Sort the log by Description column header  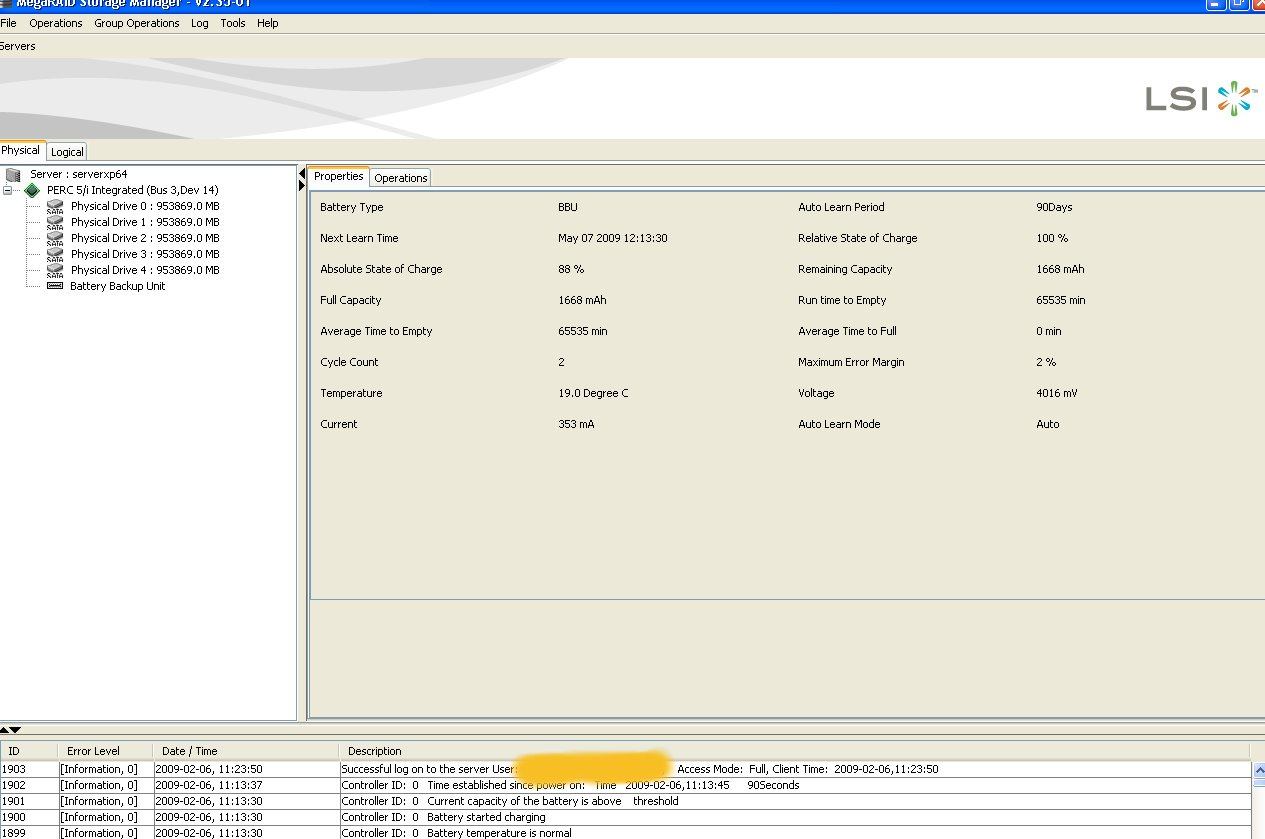pyautogui.click(x=795, y=751)
